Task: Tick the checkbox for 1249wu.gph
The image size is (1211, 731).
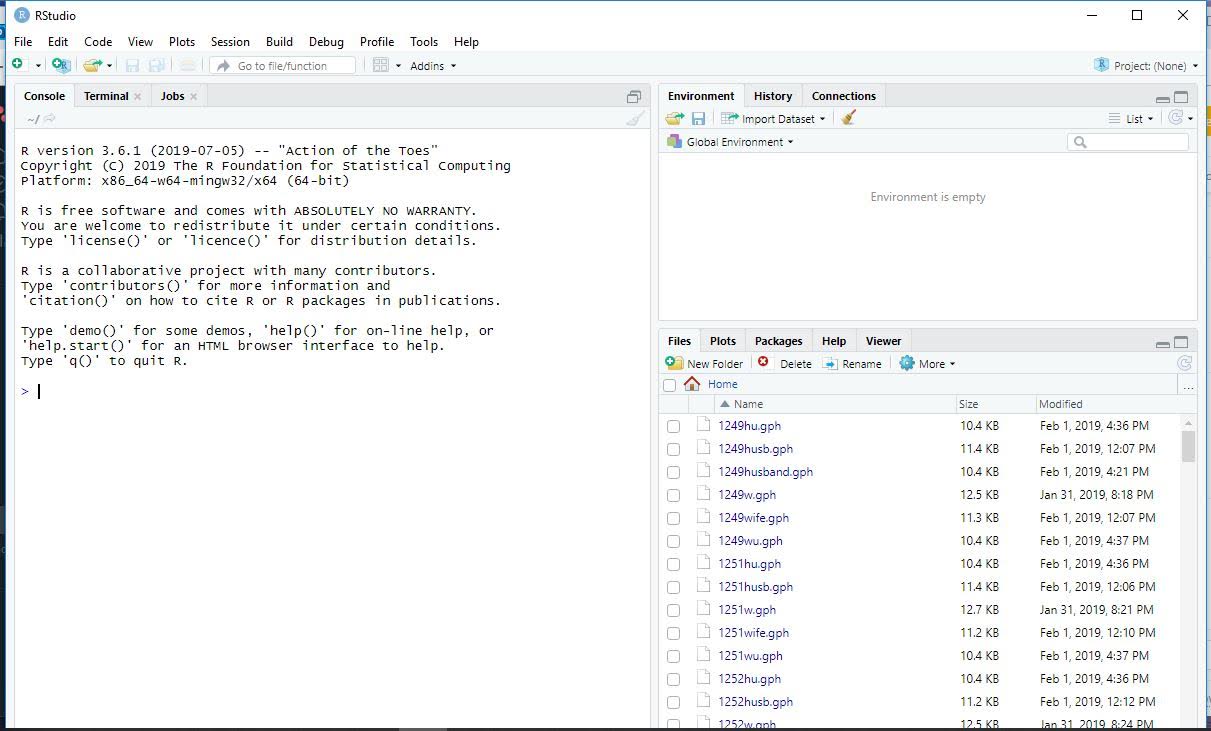Action: tap(673, 541)
